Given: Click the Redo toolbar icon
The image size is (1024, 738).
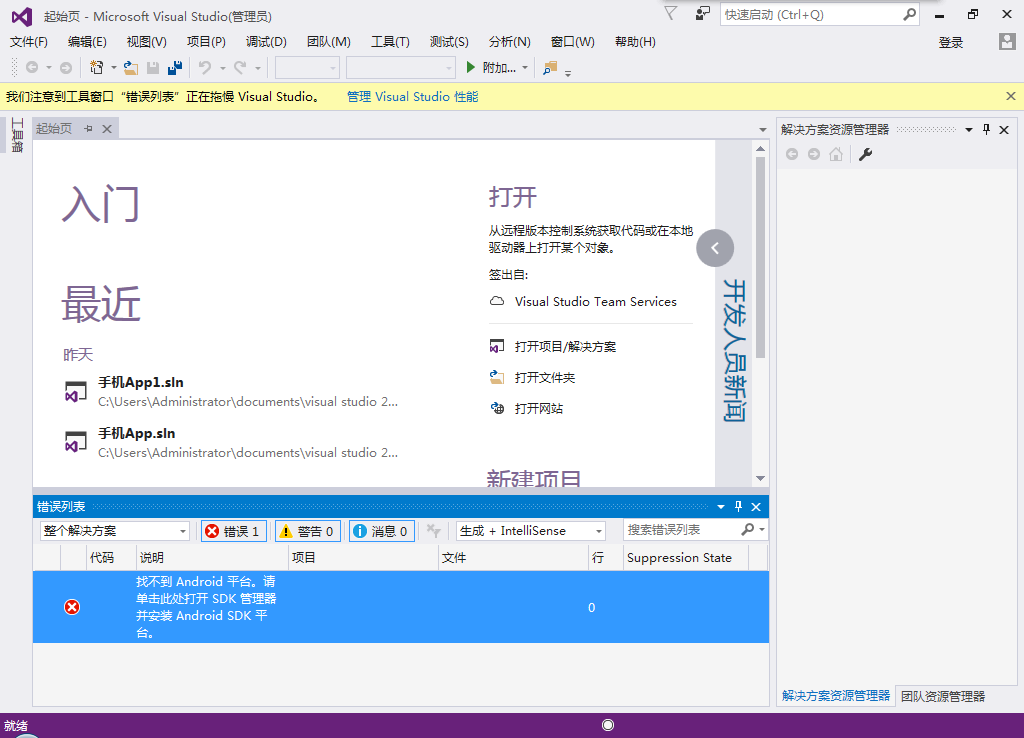Looking at the screenshot, I should click(x=240, y=67).
